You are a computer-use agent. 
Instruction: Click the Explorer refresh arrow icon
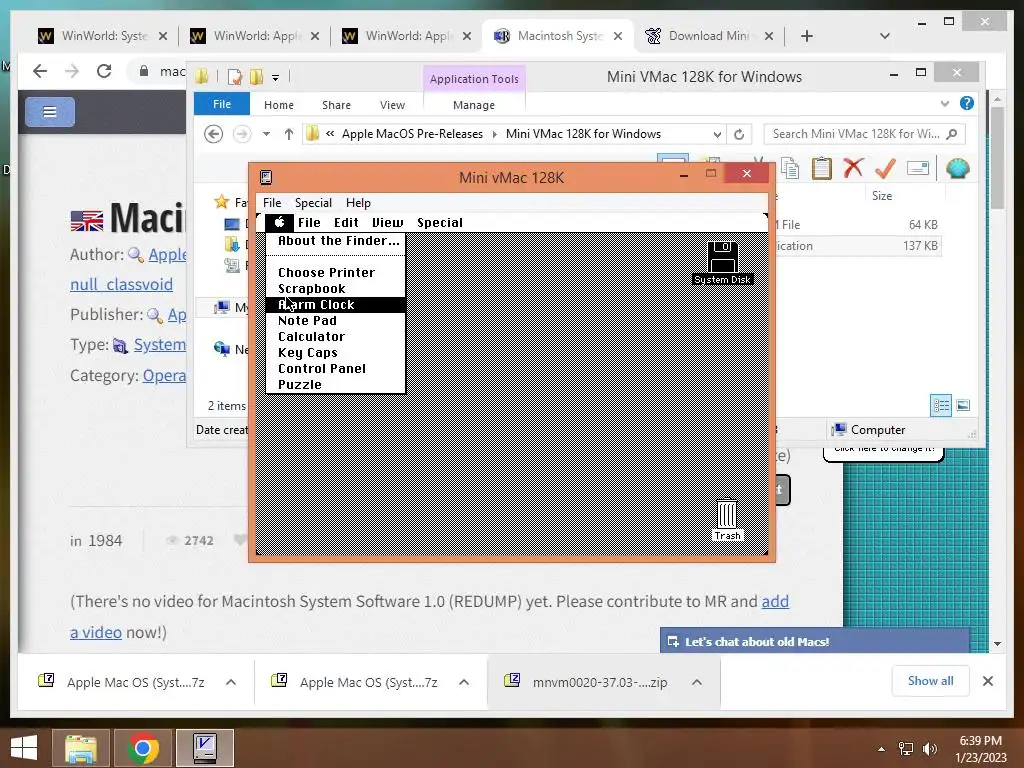739,134
